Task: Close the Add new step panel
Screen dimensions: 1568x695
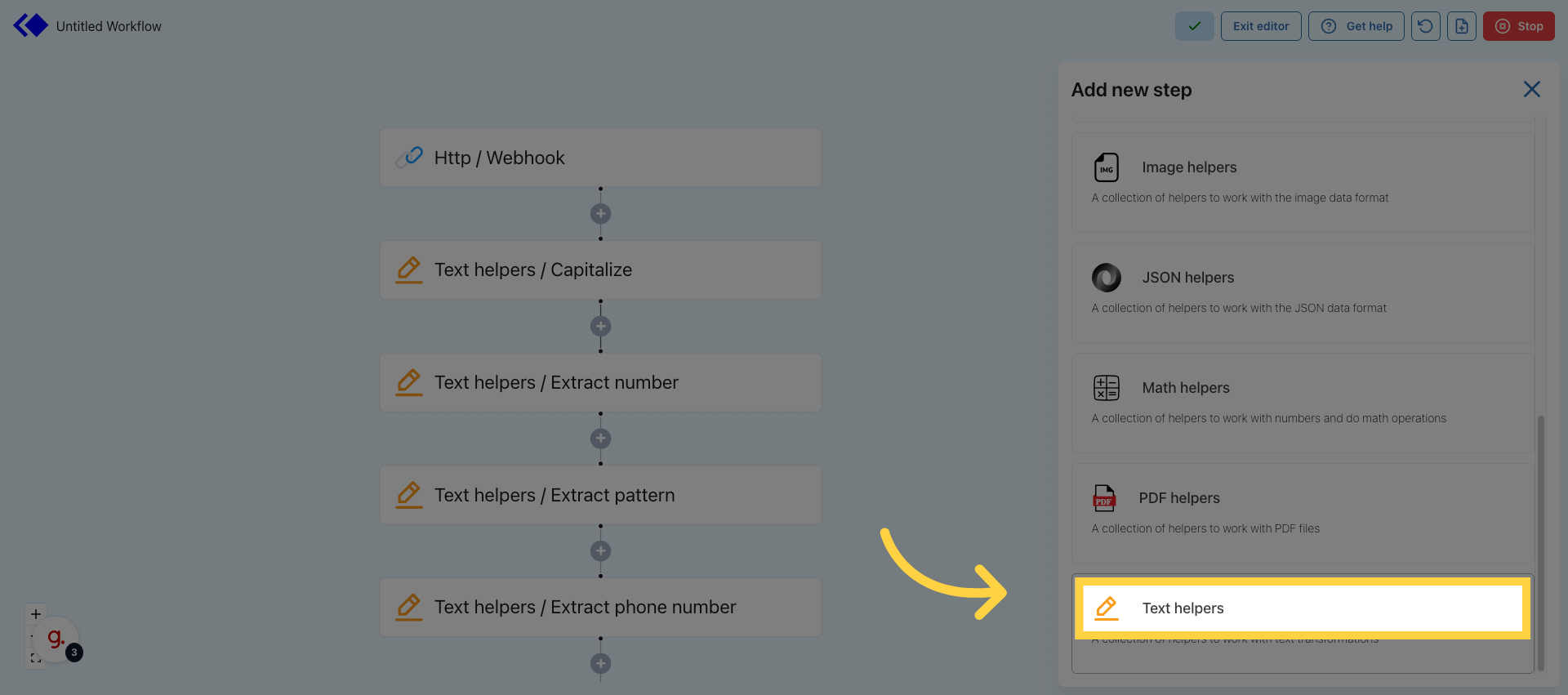Action: pos(1531,89)
